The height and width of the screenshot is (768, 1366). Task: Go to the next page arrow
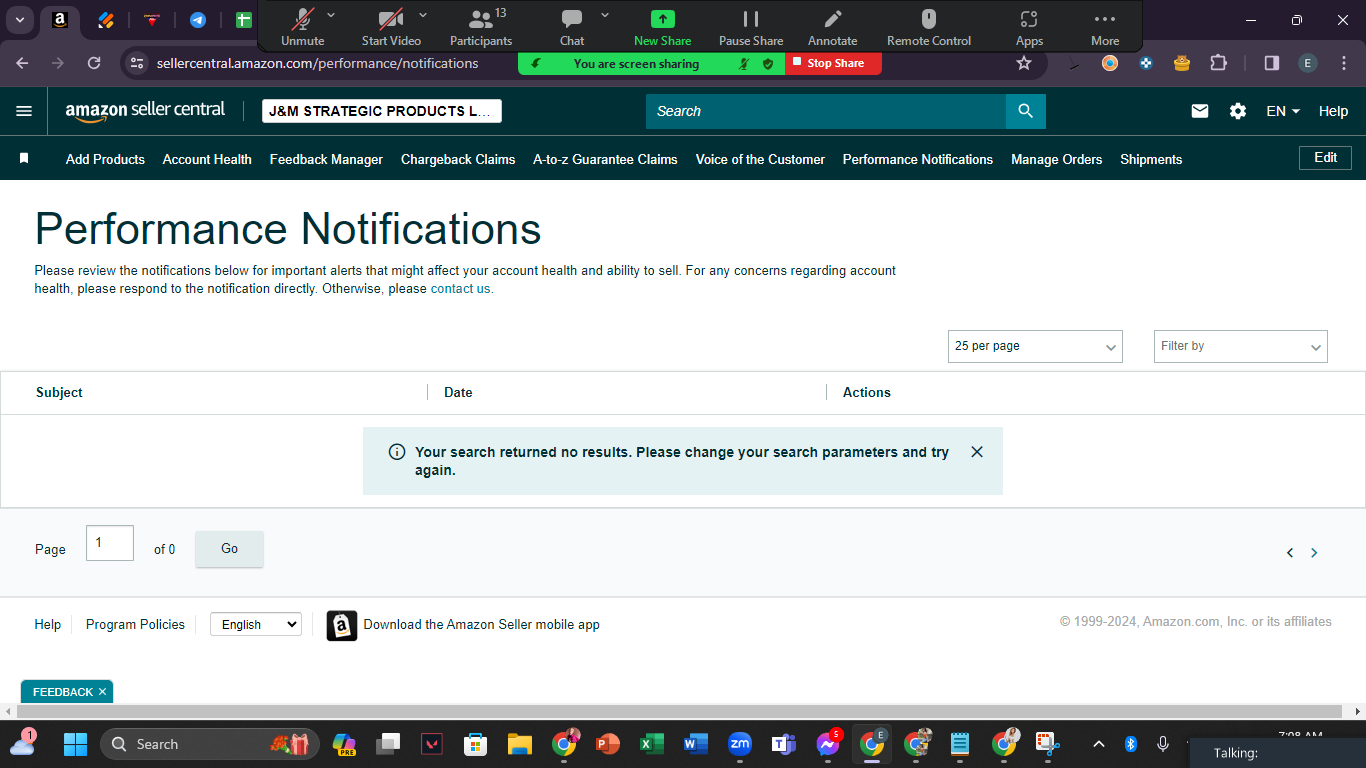pos(1314,553)
